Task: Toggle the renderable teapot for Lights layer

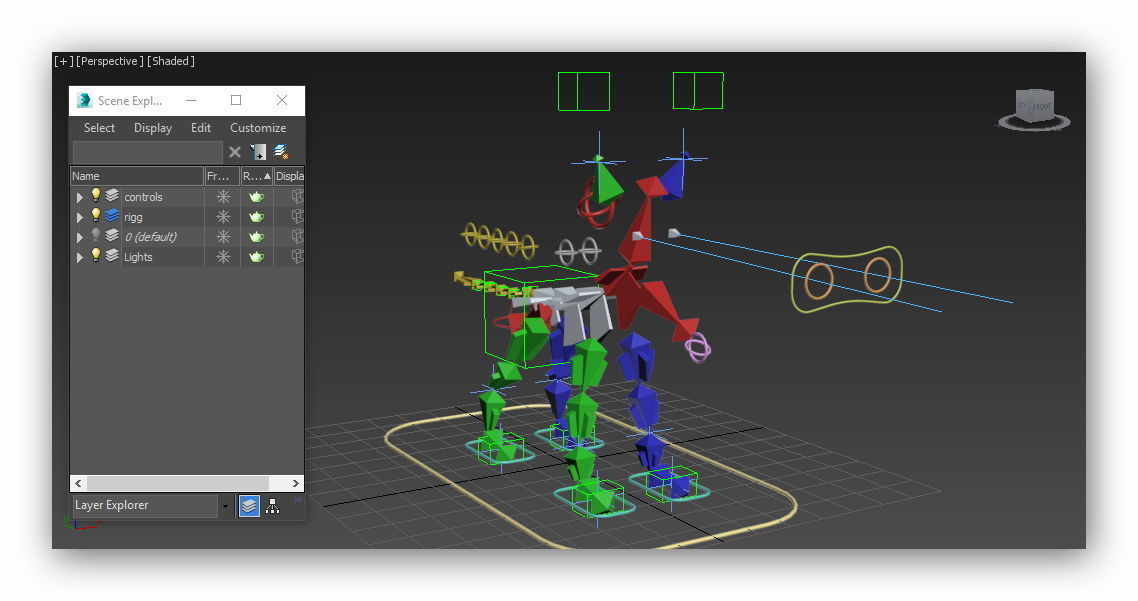Action: pyautogui.click(x=256, y=257)
